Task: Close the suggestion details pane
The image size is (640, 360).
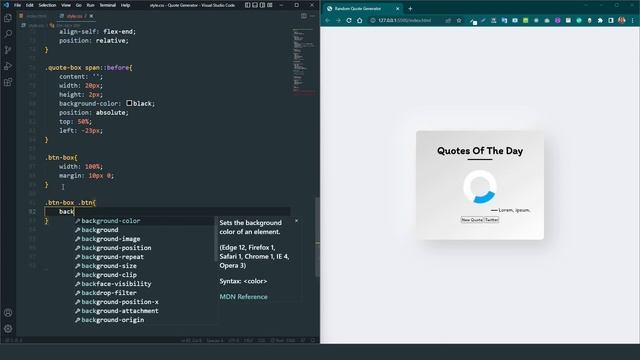Action: click(x=296, y=221)
